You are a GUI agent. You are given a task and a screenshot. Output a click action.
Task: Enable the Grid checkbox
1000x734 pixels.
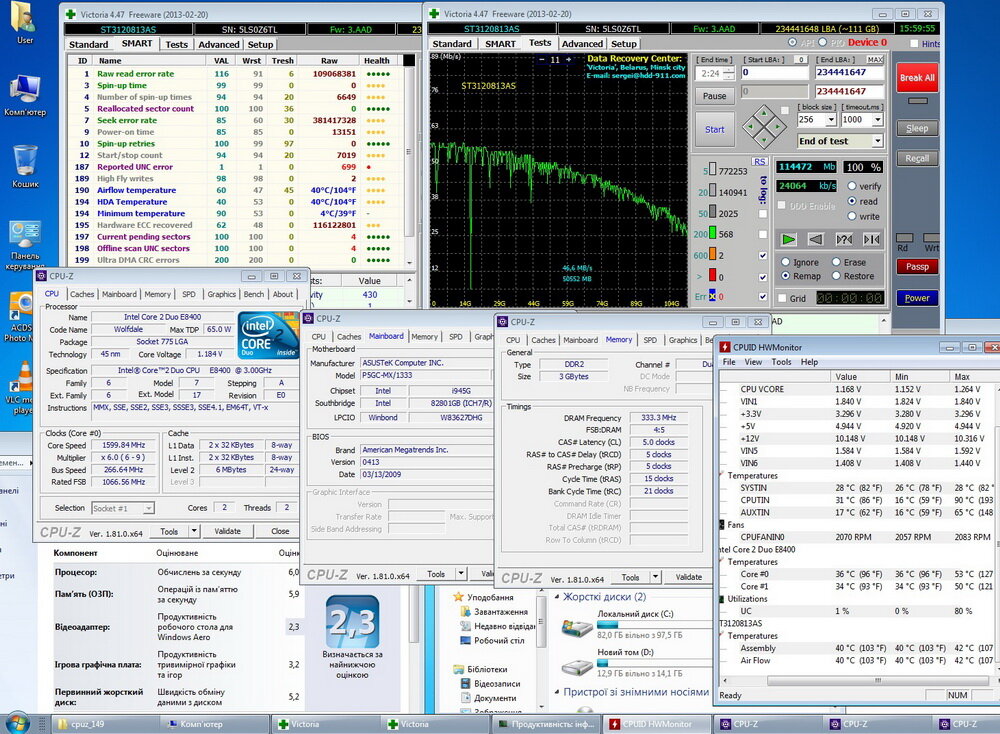pos(781,298)
